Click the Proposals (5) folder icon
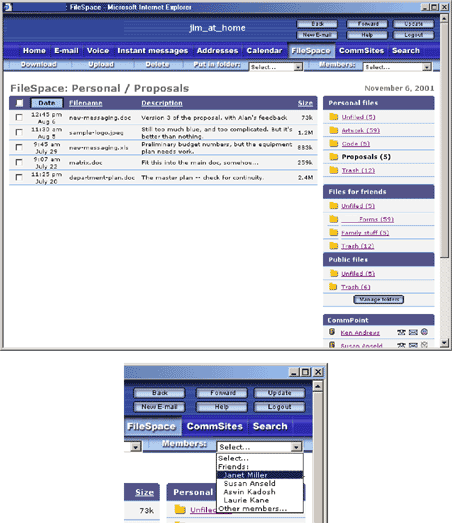 click(334, 157)
